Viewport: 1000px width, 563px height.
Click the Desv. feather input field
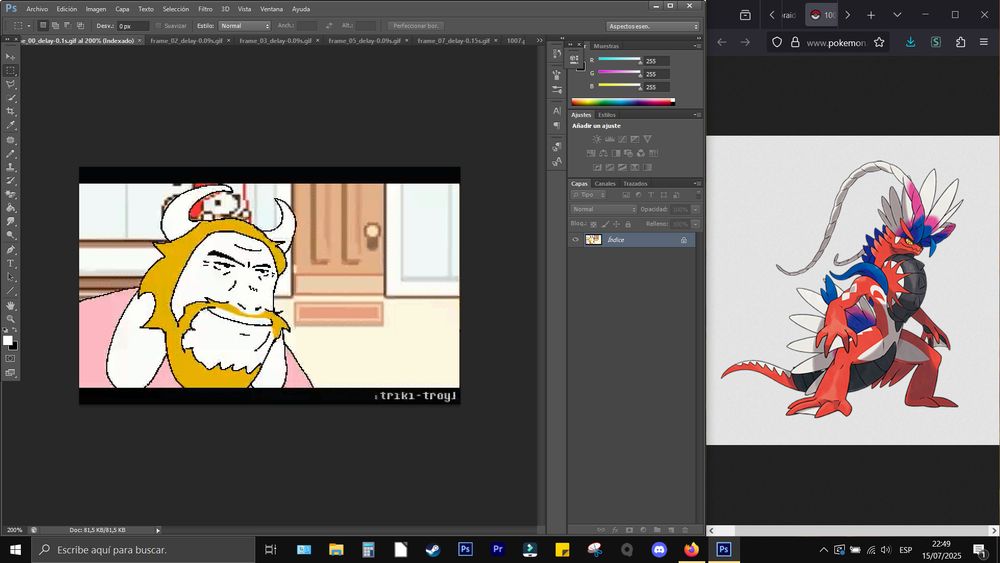(133, 26)
